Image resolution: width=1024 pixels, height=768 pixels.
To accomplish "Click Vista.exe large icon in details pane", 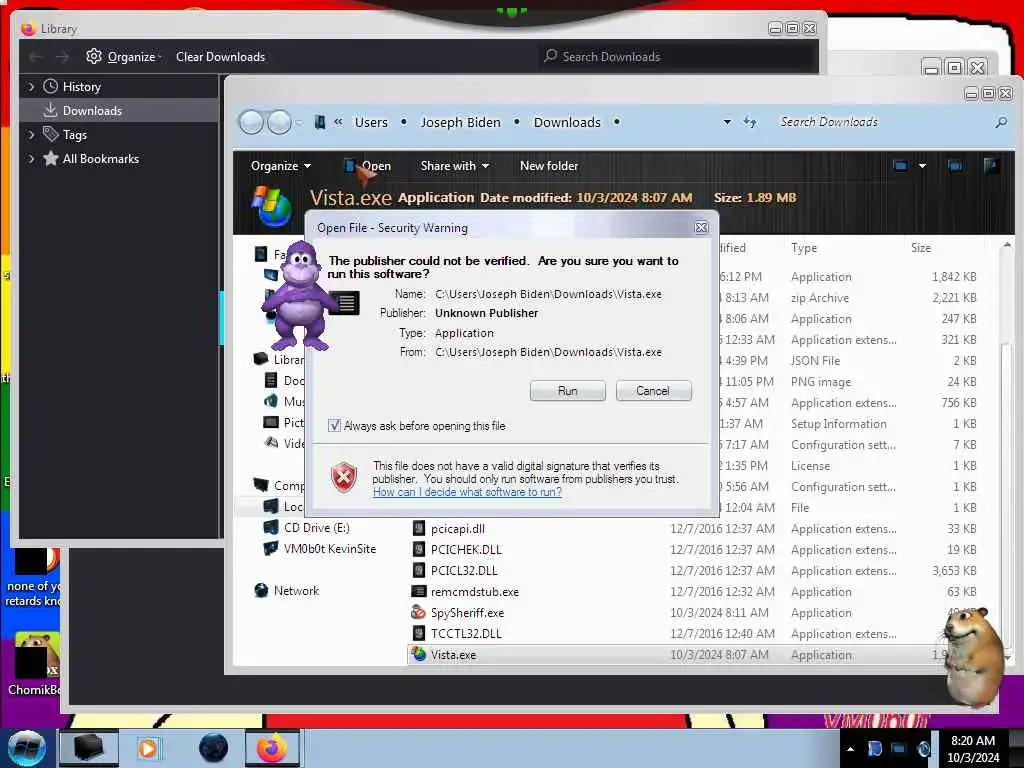I will point(271,206).
